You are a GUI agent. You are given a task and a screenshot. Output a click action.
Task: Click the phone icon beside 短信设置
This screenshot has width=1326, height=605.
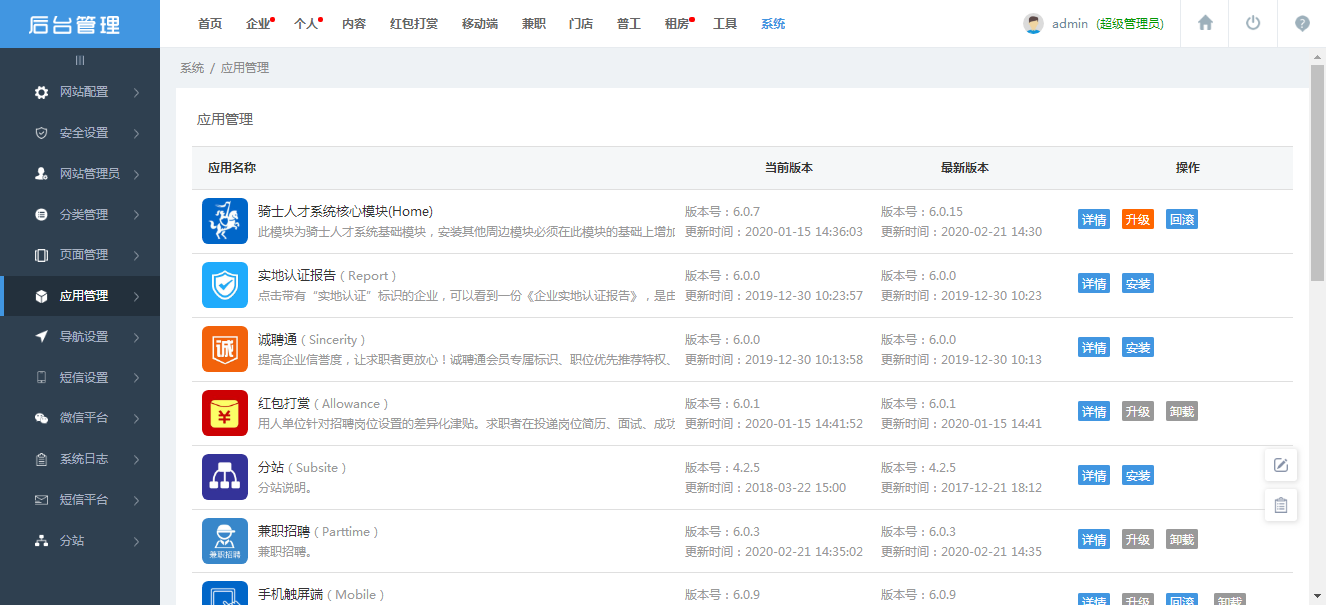(41, 377)
